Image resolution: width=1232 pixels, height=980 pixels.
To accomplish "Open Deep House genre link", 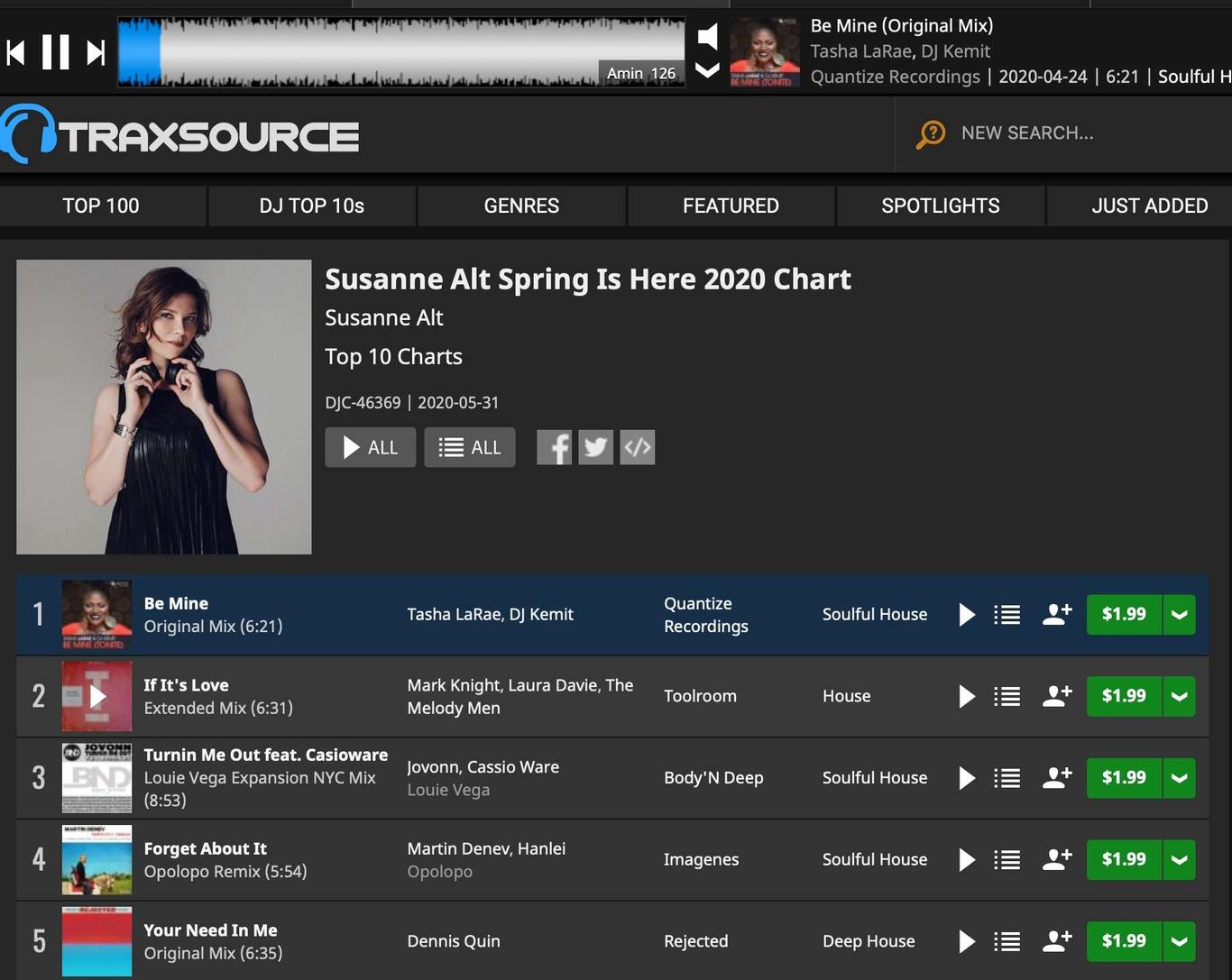I will 869,941.
